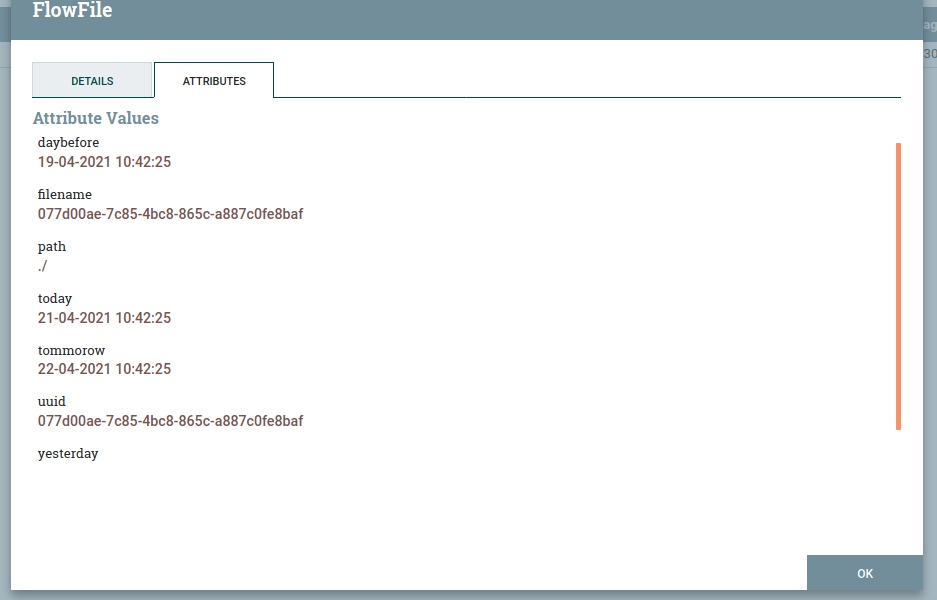Click the filename attribute's value

click(170, 214)
